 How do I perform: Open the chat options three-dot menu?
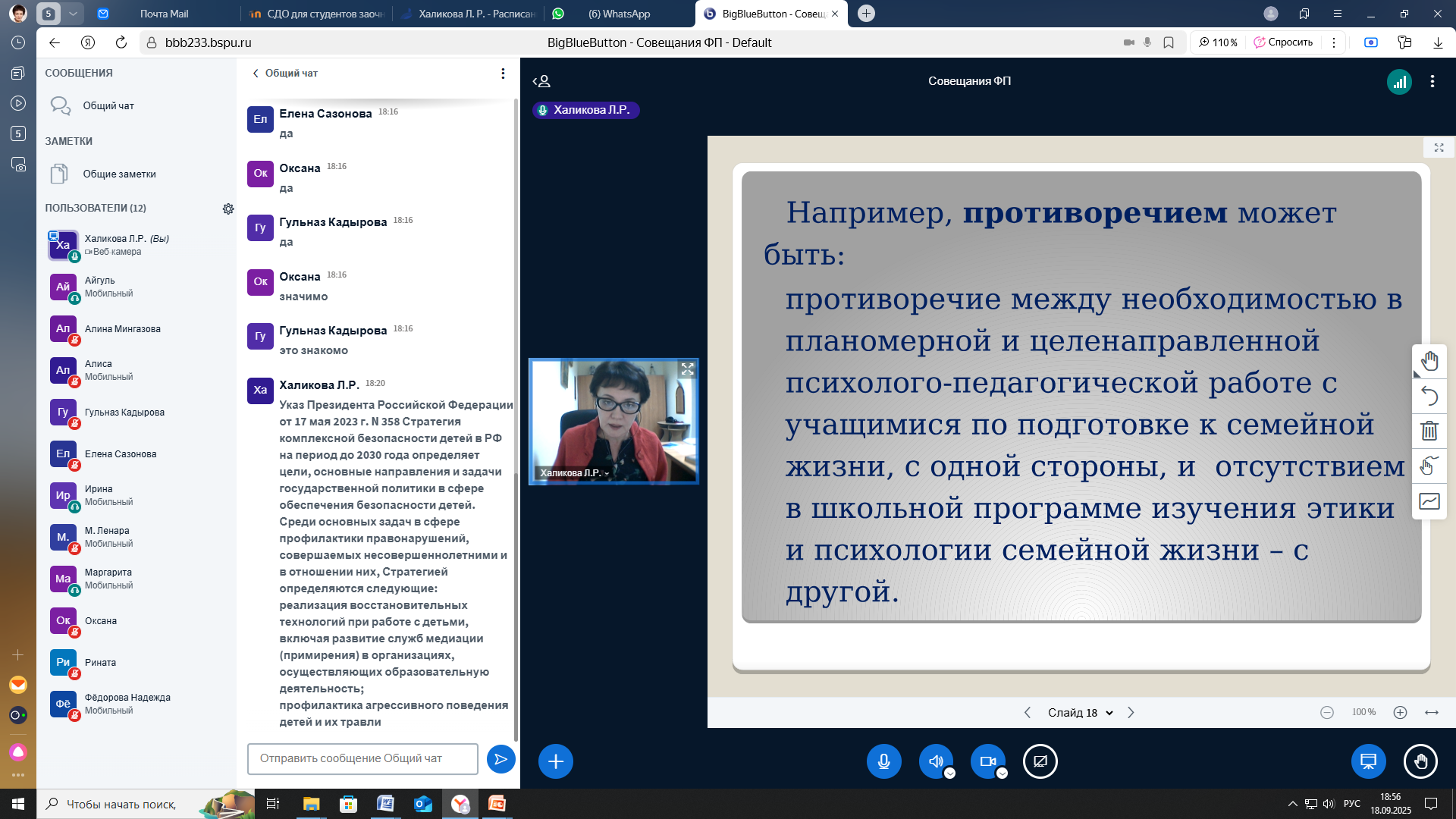503,74
